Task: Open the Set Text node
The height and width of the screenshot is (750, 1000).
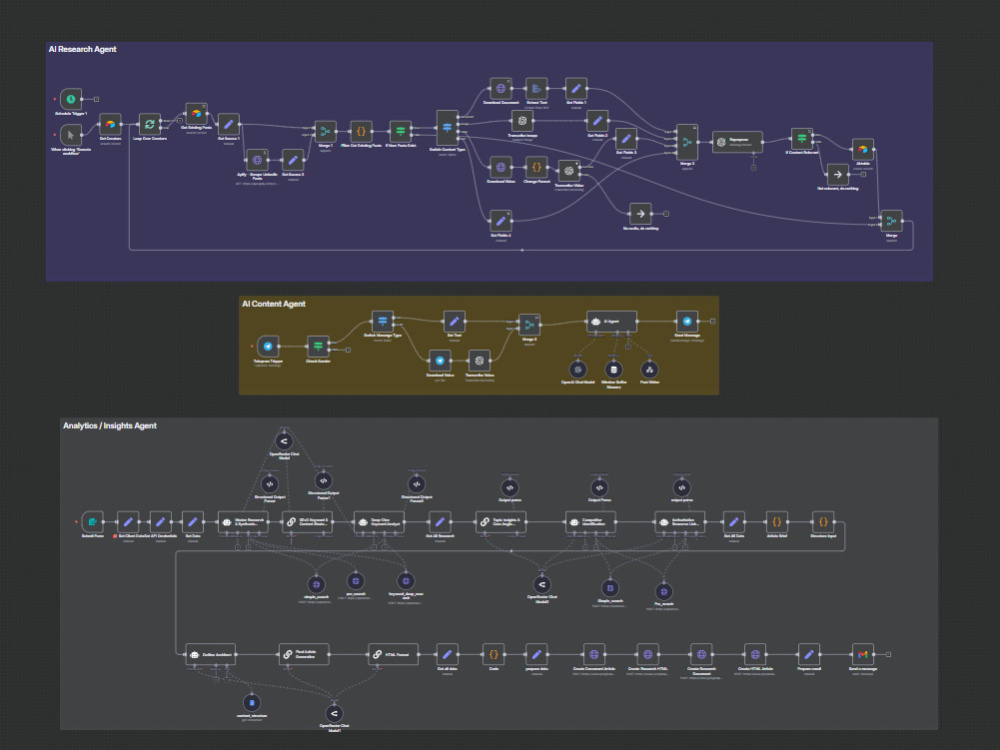Action: coord(454,321)
